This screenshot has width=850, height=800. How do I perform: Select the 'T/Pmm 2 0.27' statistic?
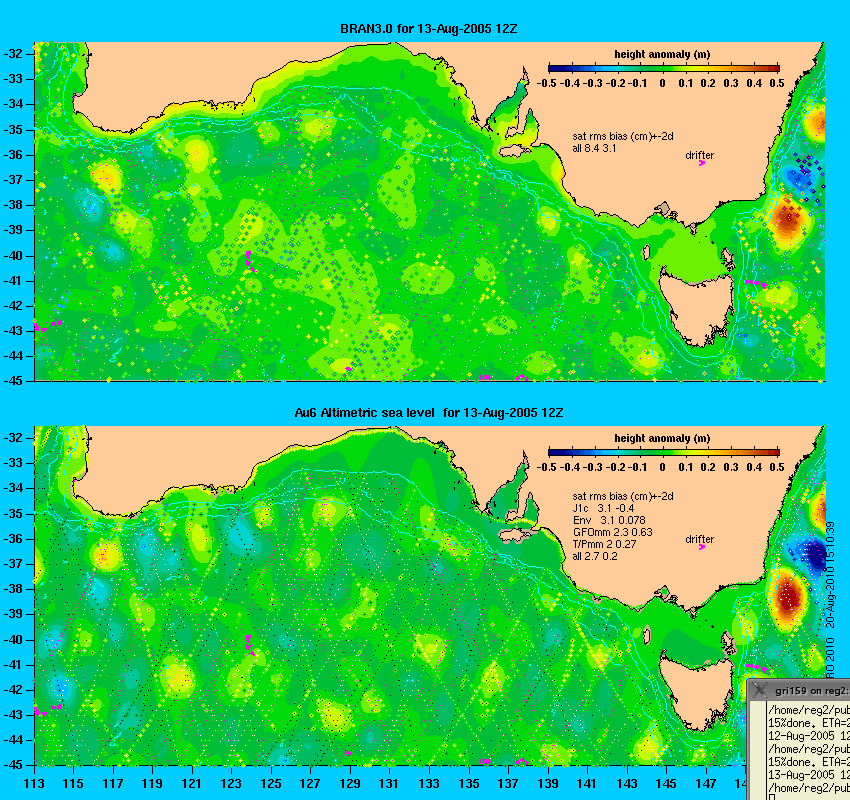(604, 544)
